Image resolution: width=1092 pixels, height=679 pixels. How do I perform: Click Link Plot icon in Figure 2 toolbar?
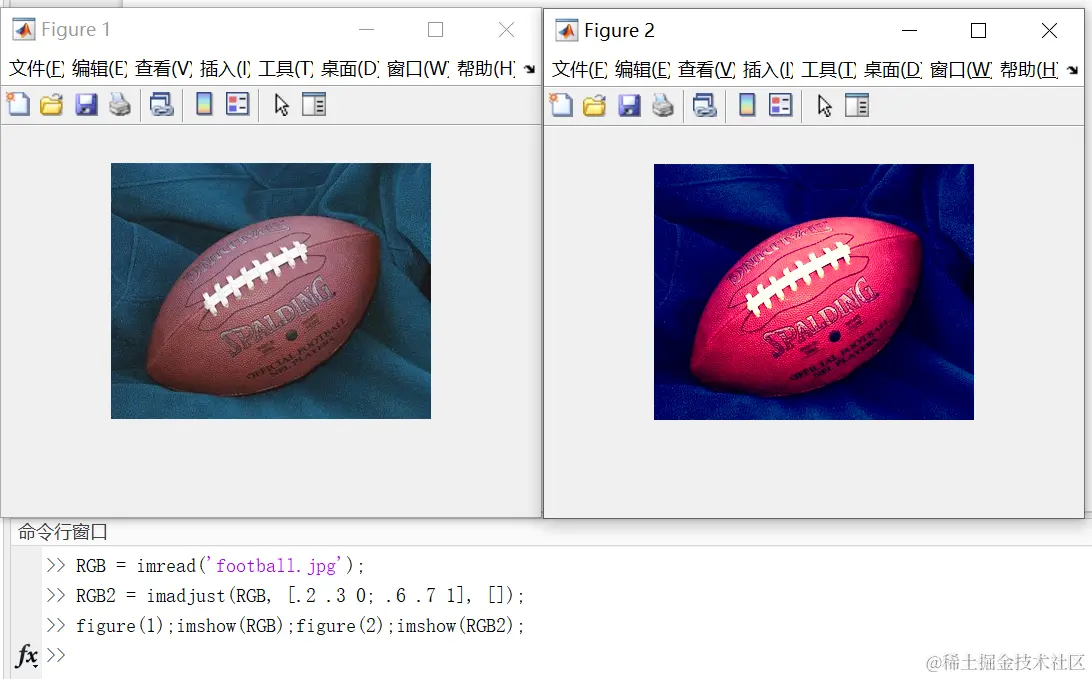click(x=705, y=106)
